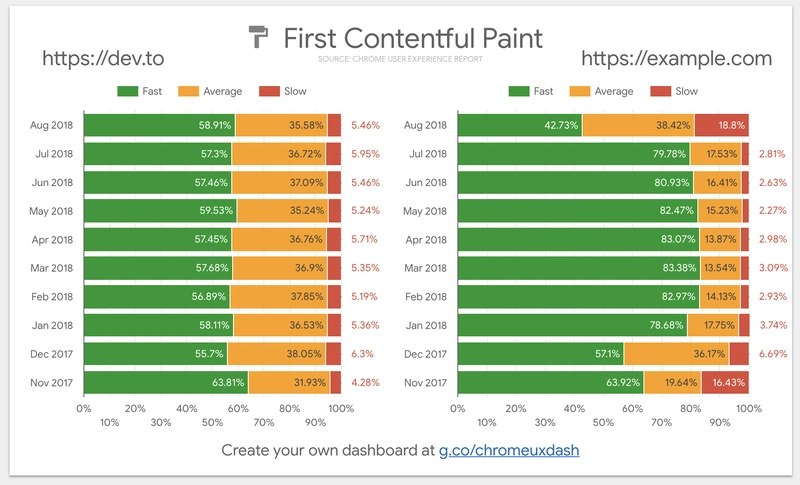Viewport: 800px width, 485px height.
Task: Click the green Fast swatch in the dev.to legend
Action: (128, 91)
